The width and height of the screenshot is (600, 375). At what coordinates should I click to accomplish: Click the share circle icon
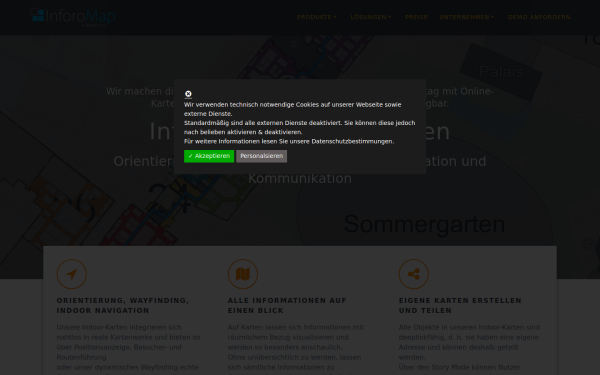414,274
